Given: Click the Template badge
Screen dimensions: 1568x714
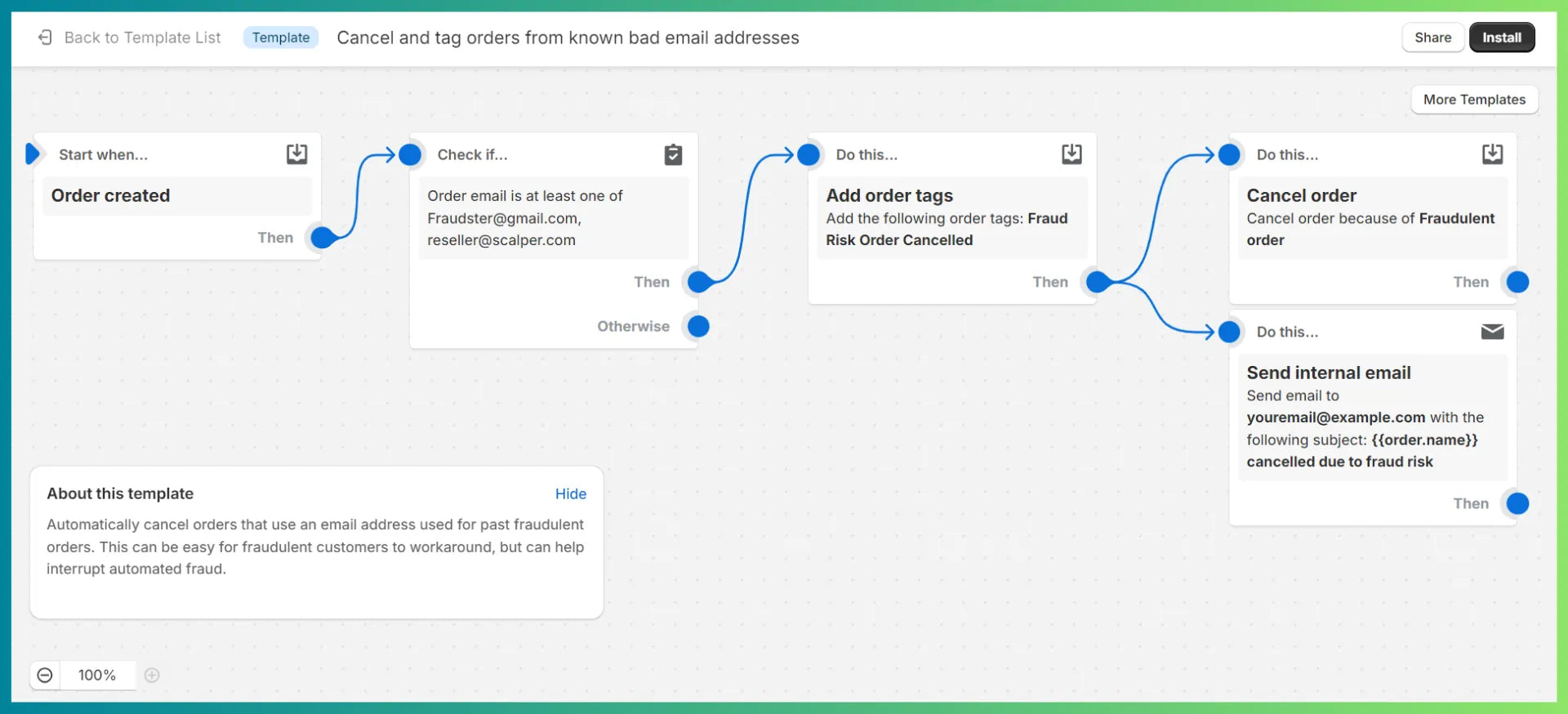Looking at the screenshot, I should pos(281,38).
